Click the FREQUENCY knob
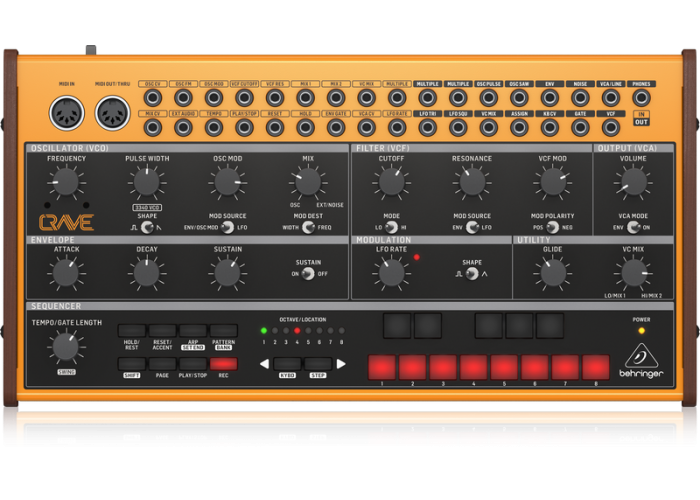The image size is (700, 500). [x=66, y=182]
